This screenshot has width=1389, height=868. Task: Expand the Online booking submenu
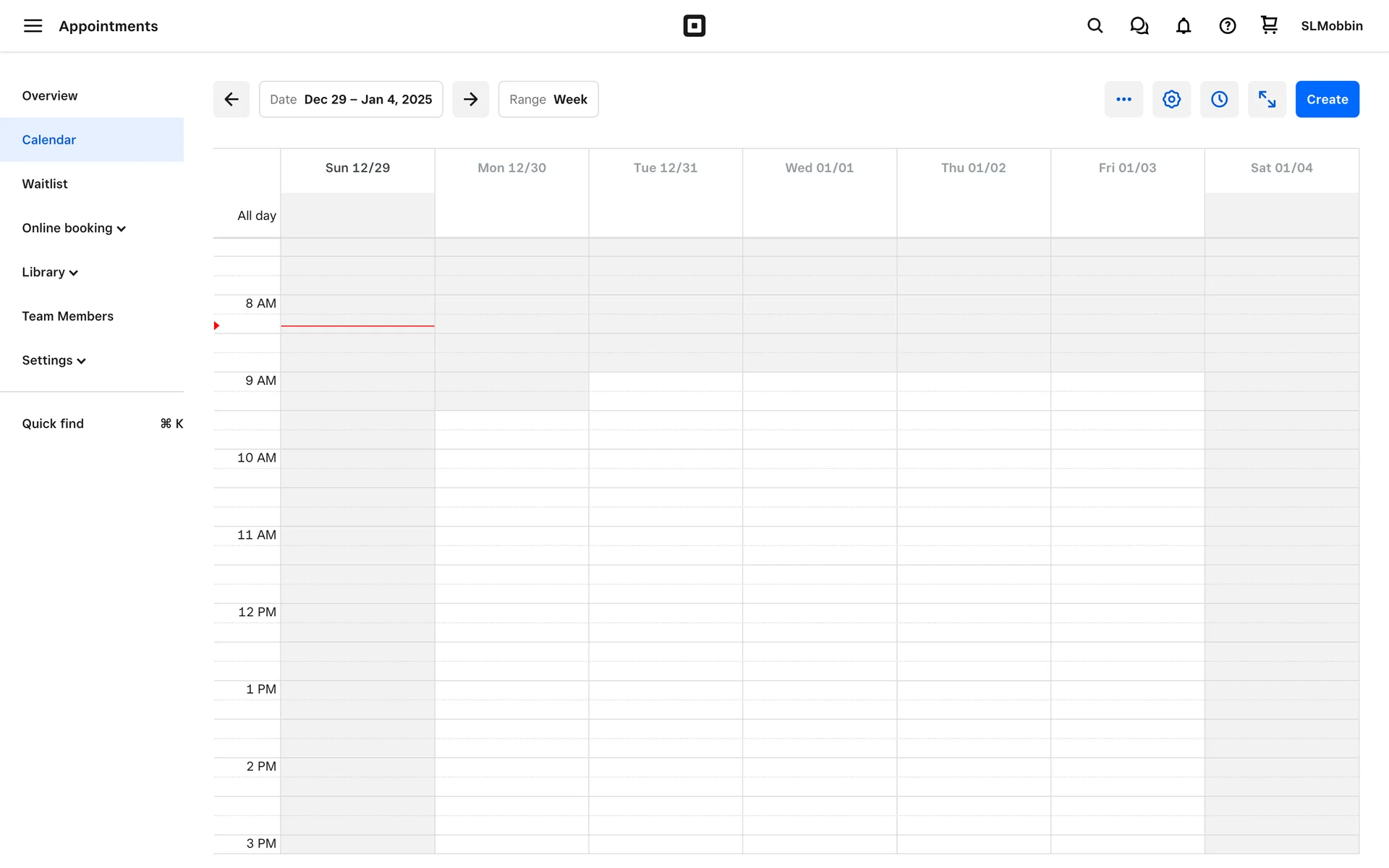coord(74,228)
